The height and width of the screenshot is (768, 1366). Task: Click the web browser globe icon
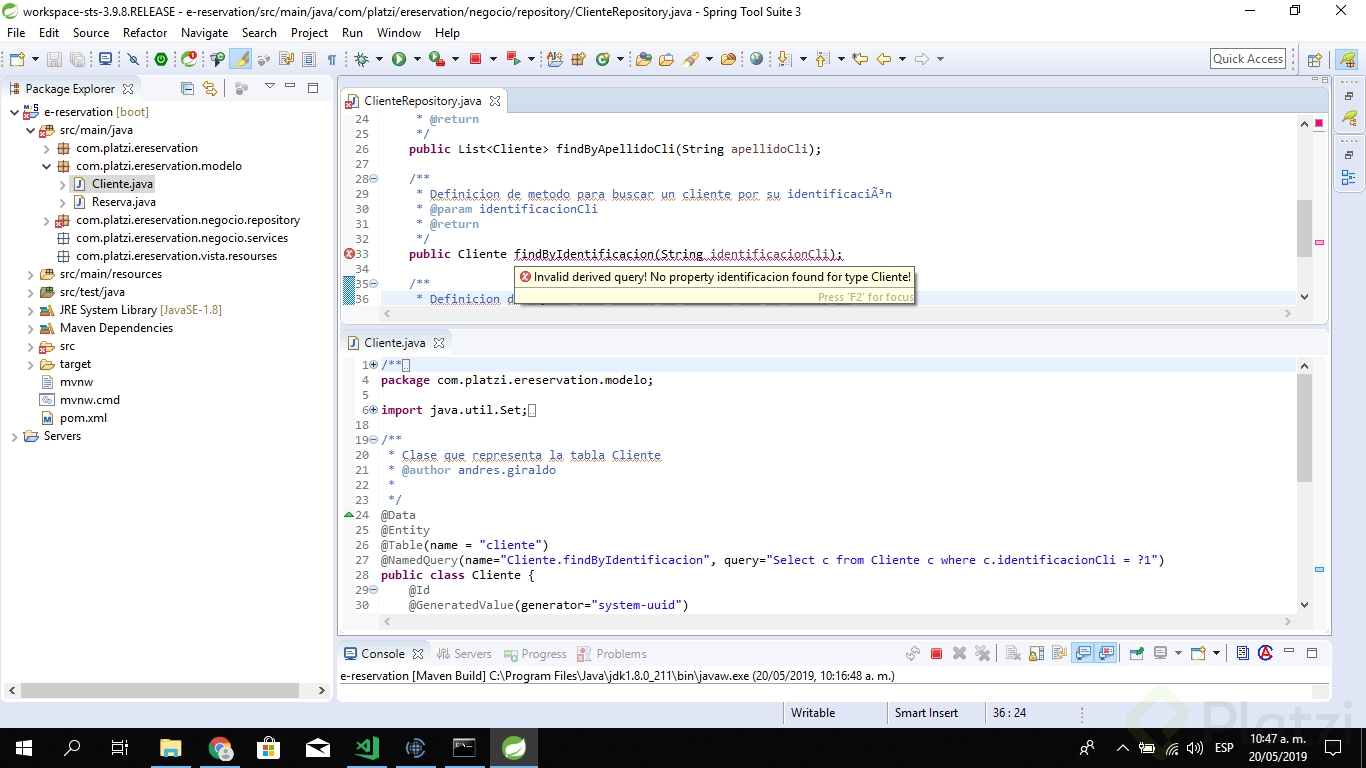click(x=756, y=59)
